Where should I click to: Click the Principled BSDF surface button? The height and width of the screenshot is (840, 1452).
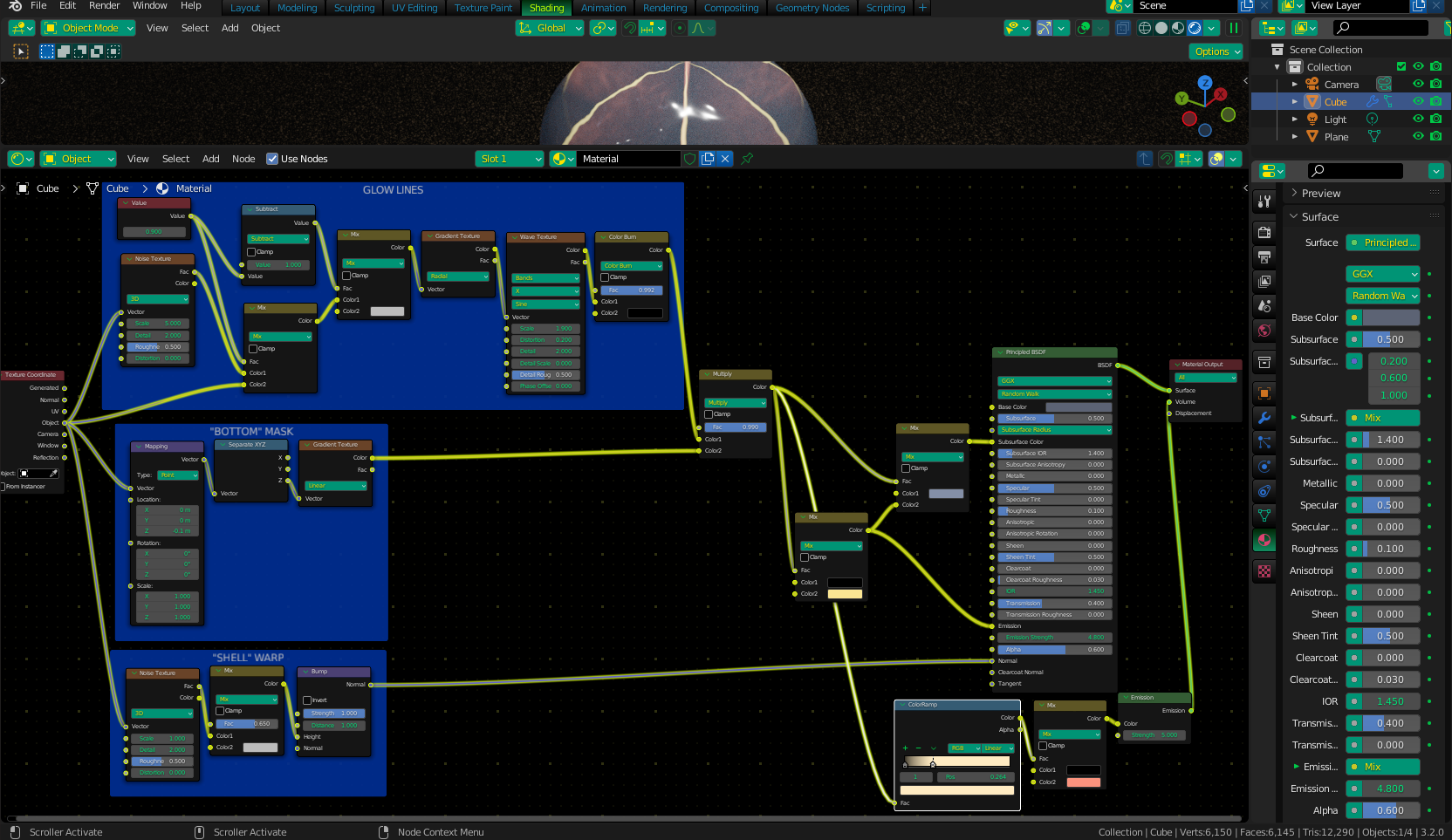click(1383, 242)
